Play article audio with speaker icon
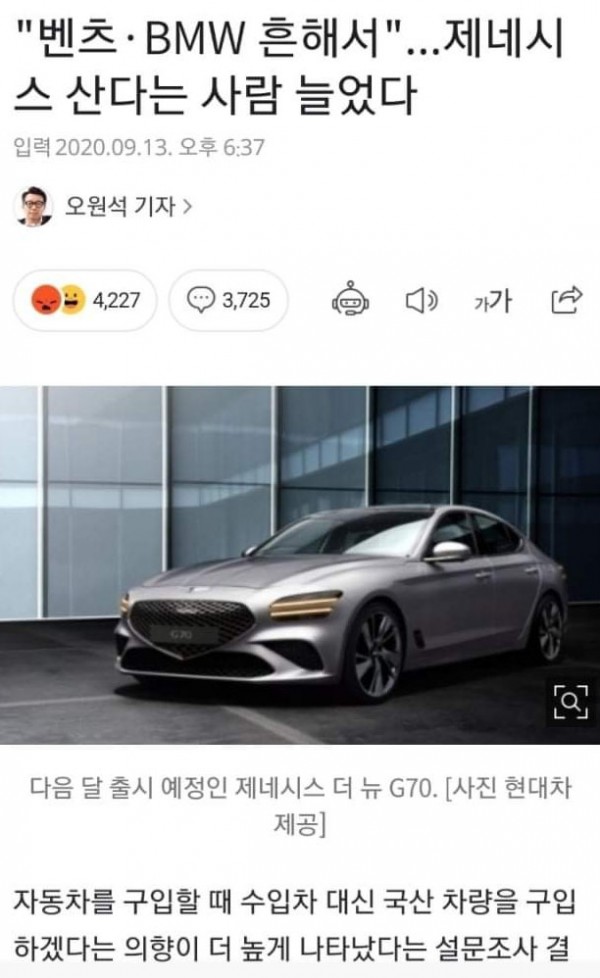The height and width of the screenshot is (978, 600). [x=422, y=301]
